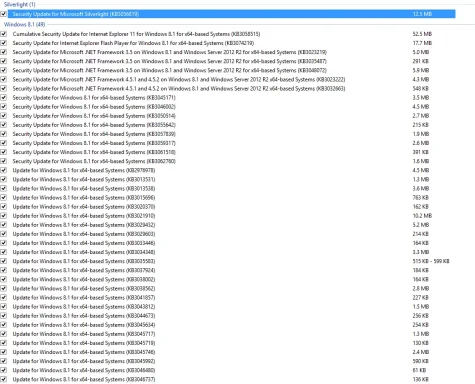The height and width of the screenshot is (384, 475).
Task: Toggle checkbox for Security Update KB3062760
Action: pyautogui.click(x=4, y=161)
